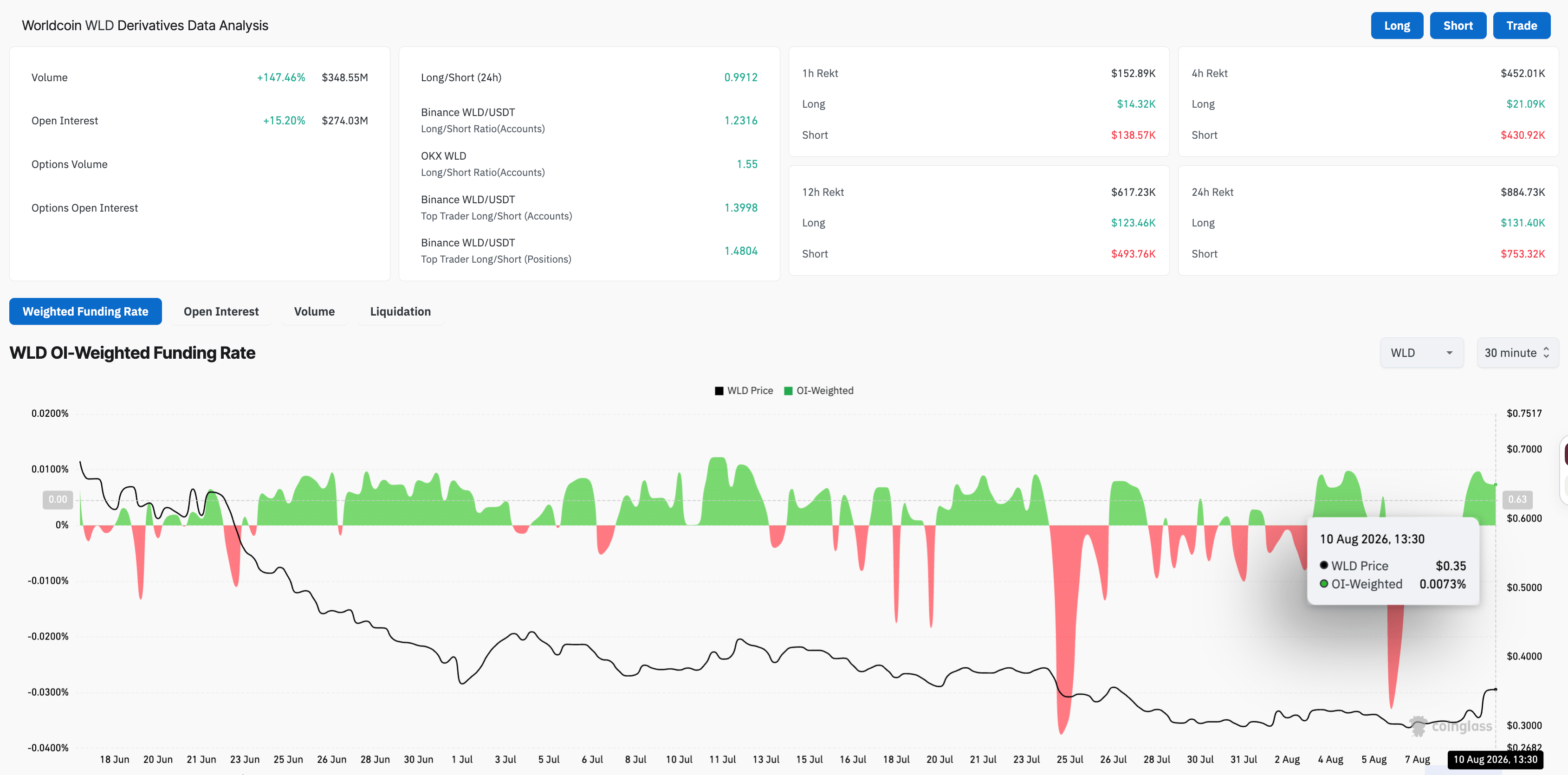Expand the WLD coin dropdown
Image resolution: width=1568 pixels, height=775 pixels.
click(1421, 353)
